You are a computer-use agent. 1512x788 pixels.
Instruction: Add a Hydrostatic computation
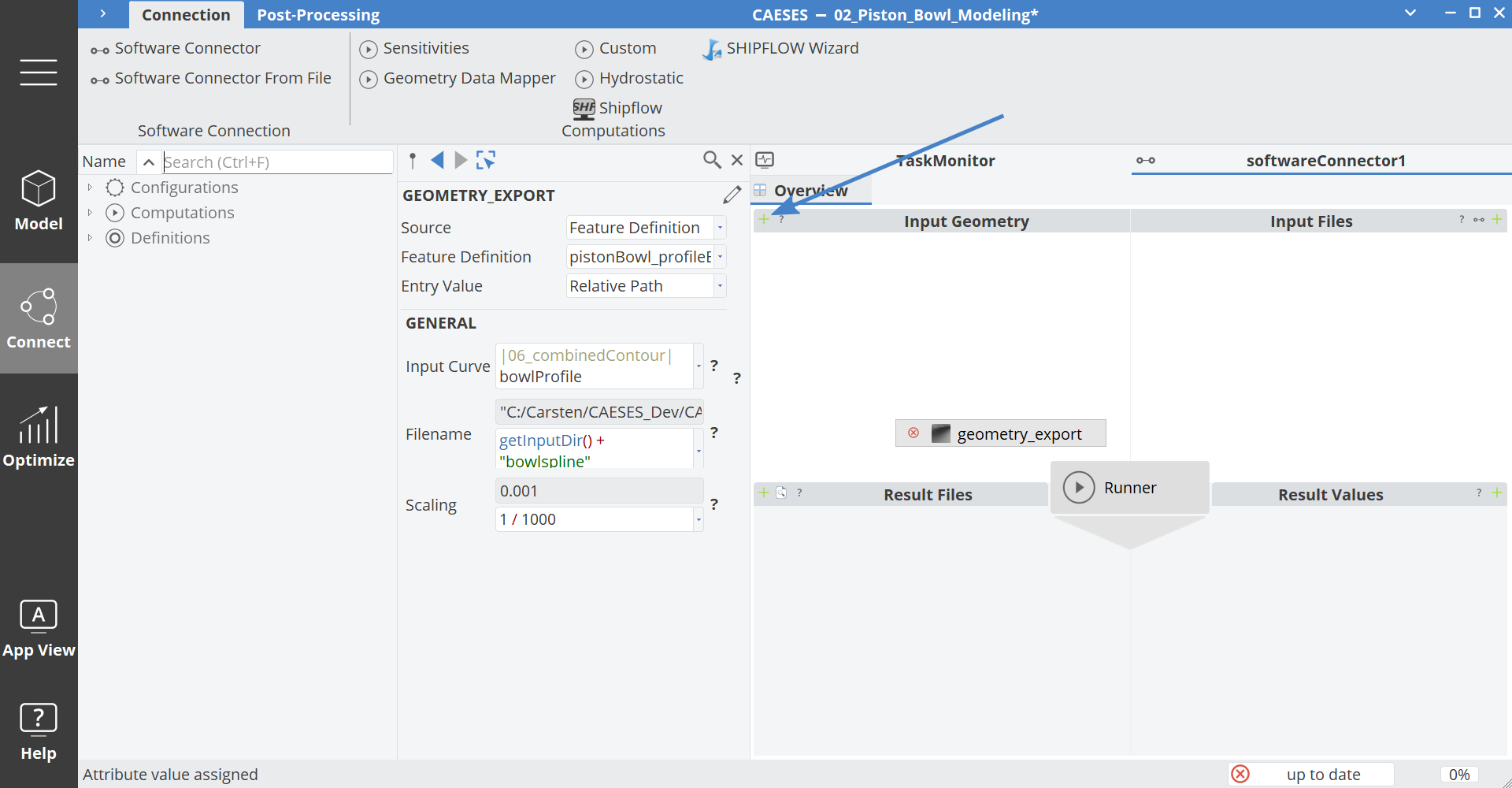tap(629, 79)
